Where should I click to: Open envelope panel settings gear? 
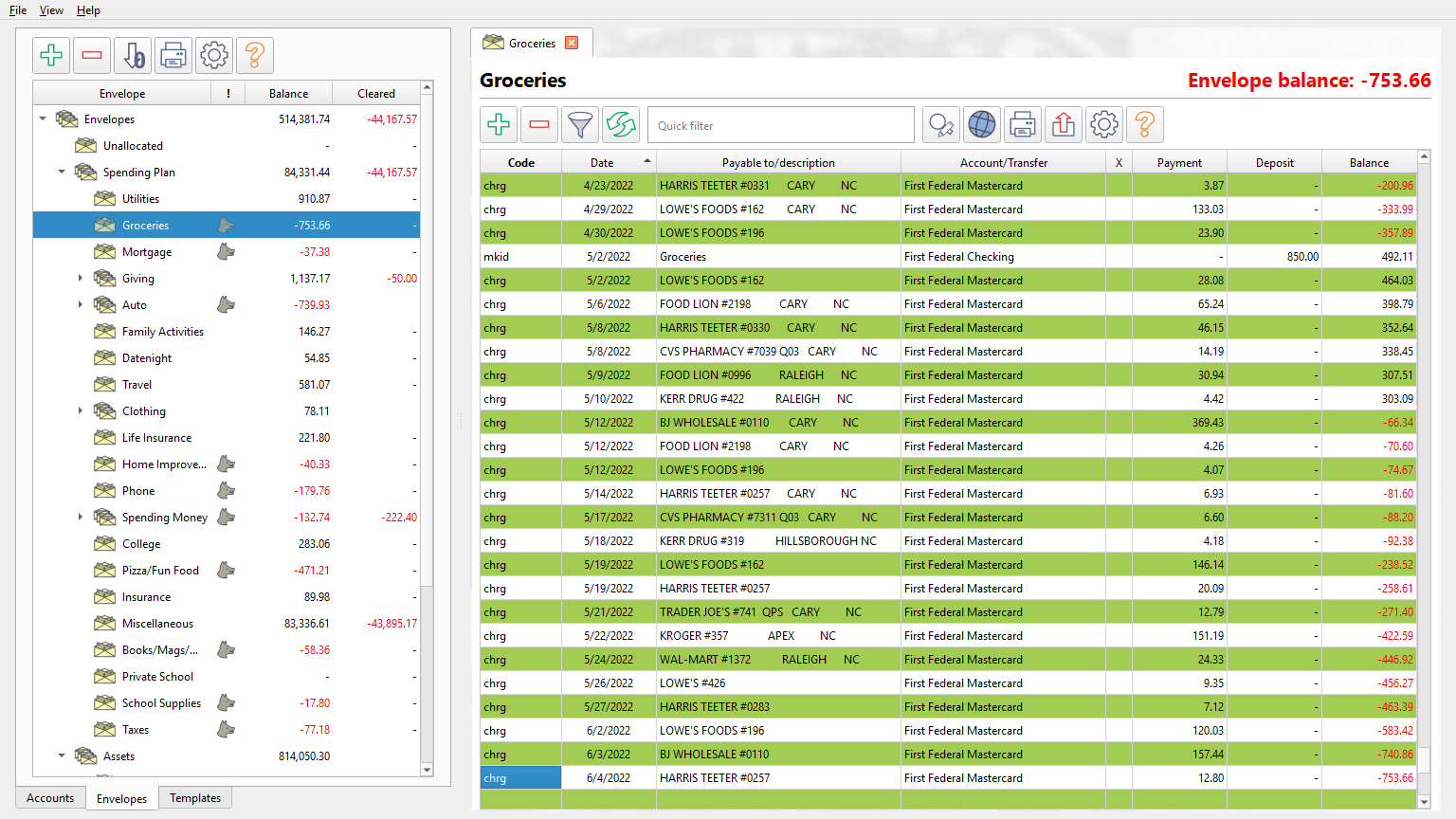214,56
